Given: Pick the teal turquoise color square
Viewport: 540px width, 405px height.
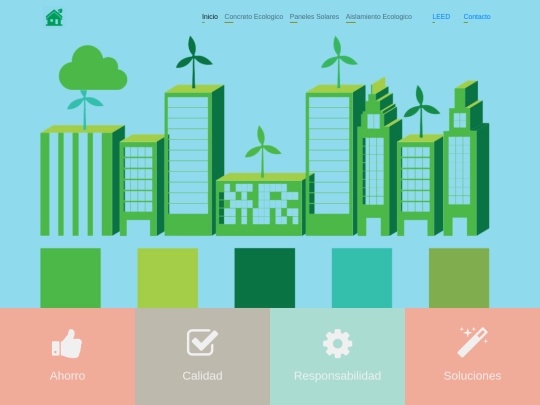Looking at the screenshot, I should coord(362,278).
